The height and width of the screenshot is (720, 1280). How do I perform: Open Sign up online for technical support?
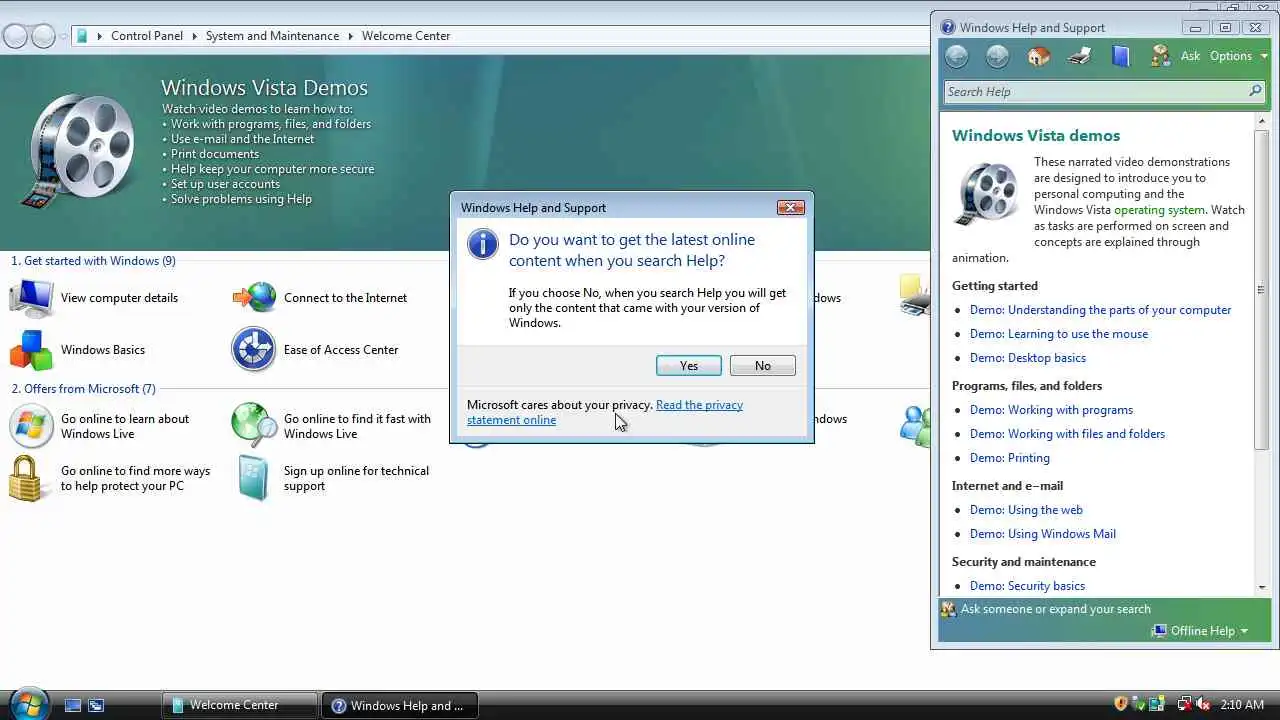click(x=332, y=478)
